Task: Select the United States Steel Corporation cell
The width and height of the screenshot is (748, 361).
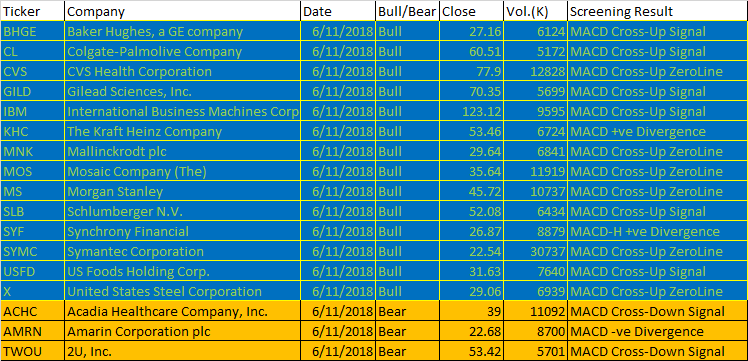Action: pos(183,292)
